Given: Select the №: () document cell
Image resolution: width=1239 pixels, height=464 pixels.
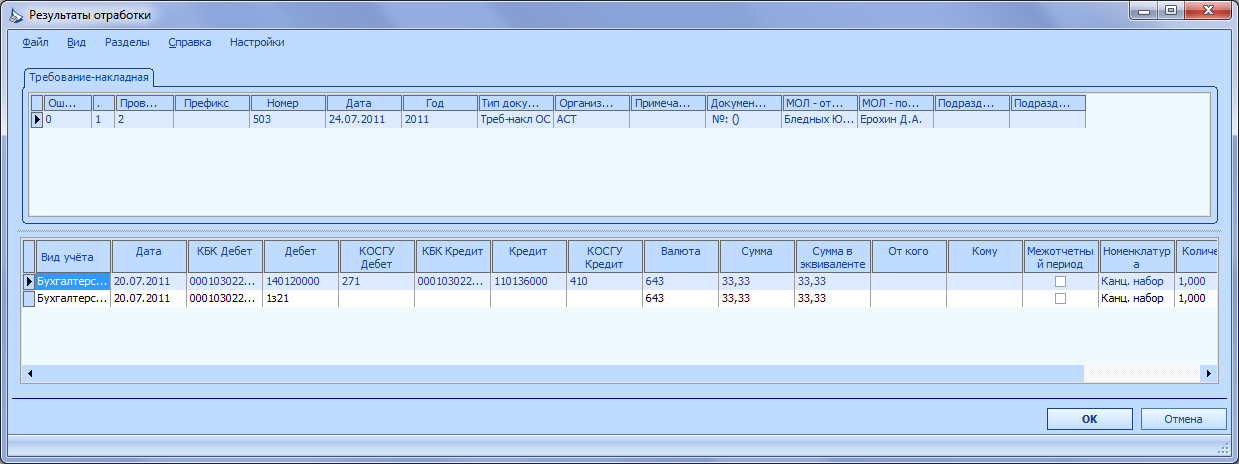Looking at the screenshot, I should 744,119.
